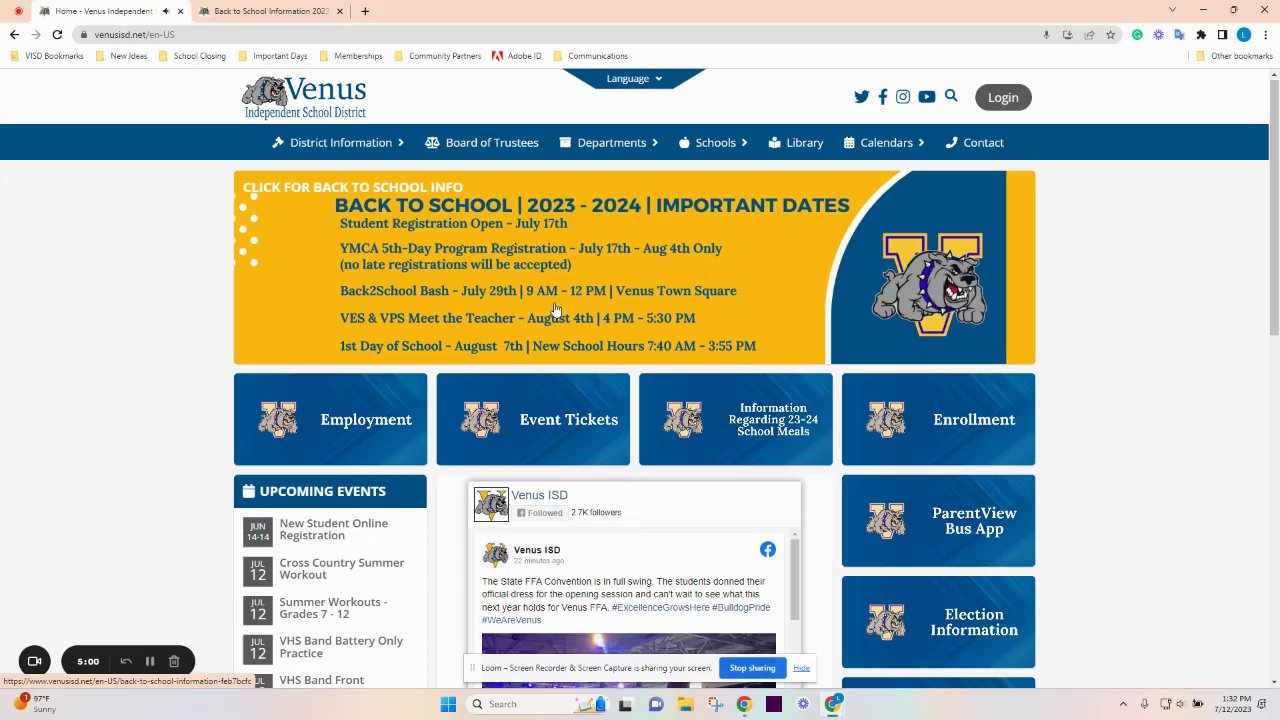Viewport: 1280px width, 720px height.
Task: Click the address bar URL field
Action: (x=560, y=34)
